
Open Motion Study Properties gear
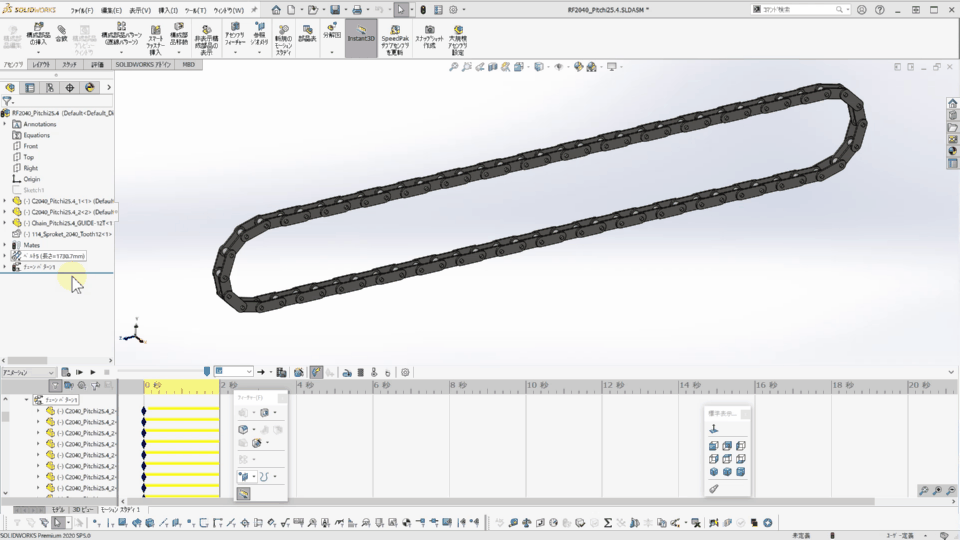coord(405,372)
